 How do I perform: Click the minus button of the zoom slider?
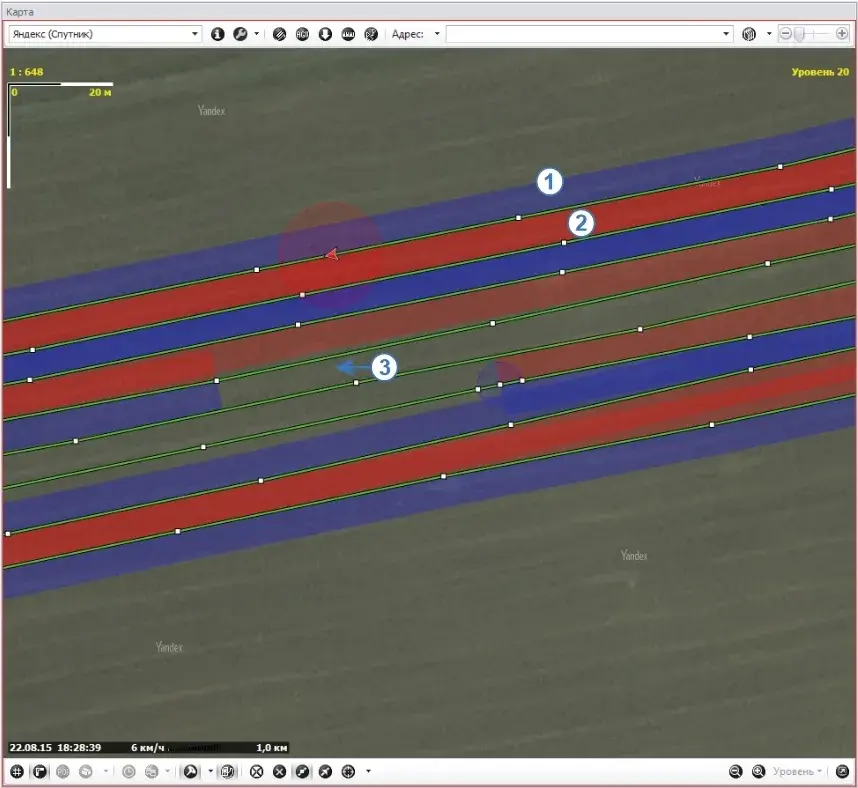tap(786, 34)
